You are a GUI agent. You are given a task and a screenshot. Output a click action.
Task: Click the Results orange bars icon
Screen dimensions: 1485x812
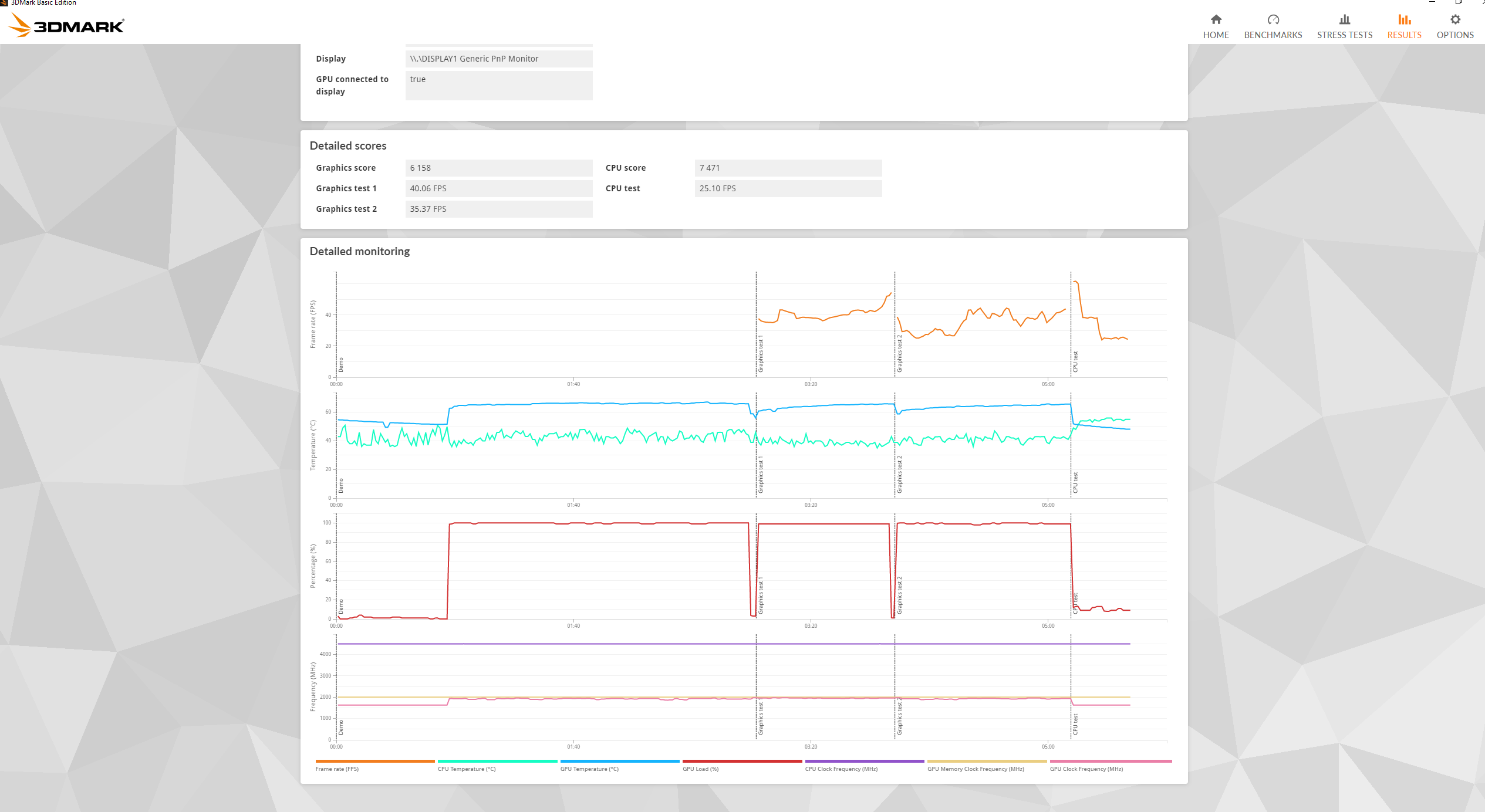(1404, 19)
